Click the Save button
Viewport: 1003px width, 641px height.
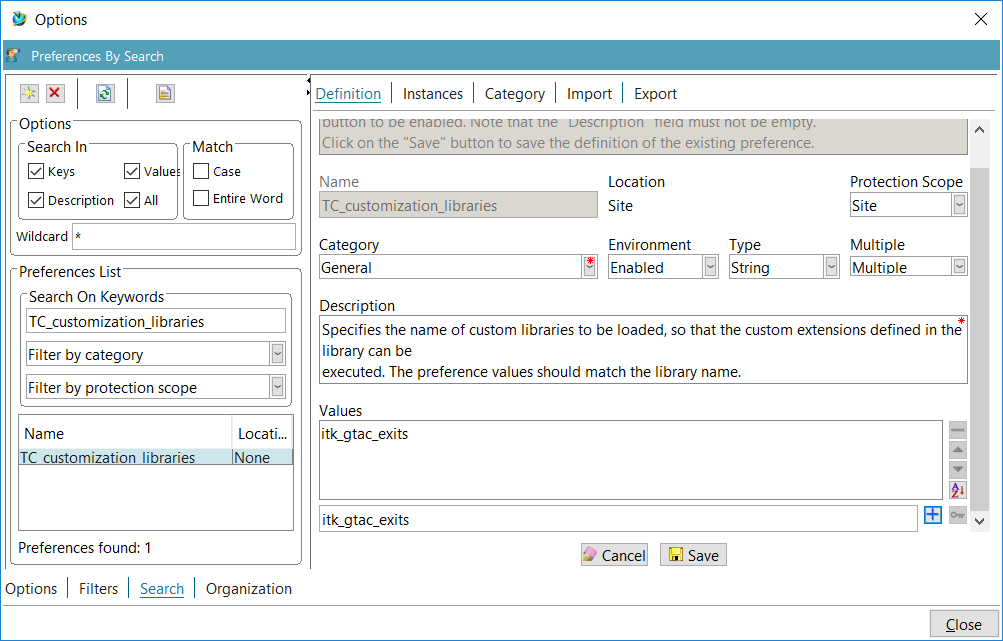click(693, 555)
